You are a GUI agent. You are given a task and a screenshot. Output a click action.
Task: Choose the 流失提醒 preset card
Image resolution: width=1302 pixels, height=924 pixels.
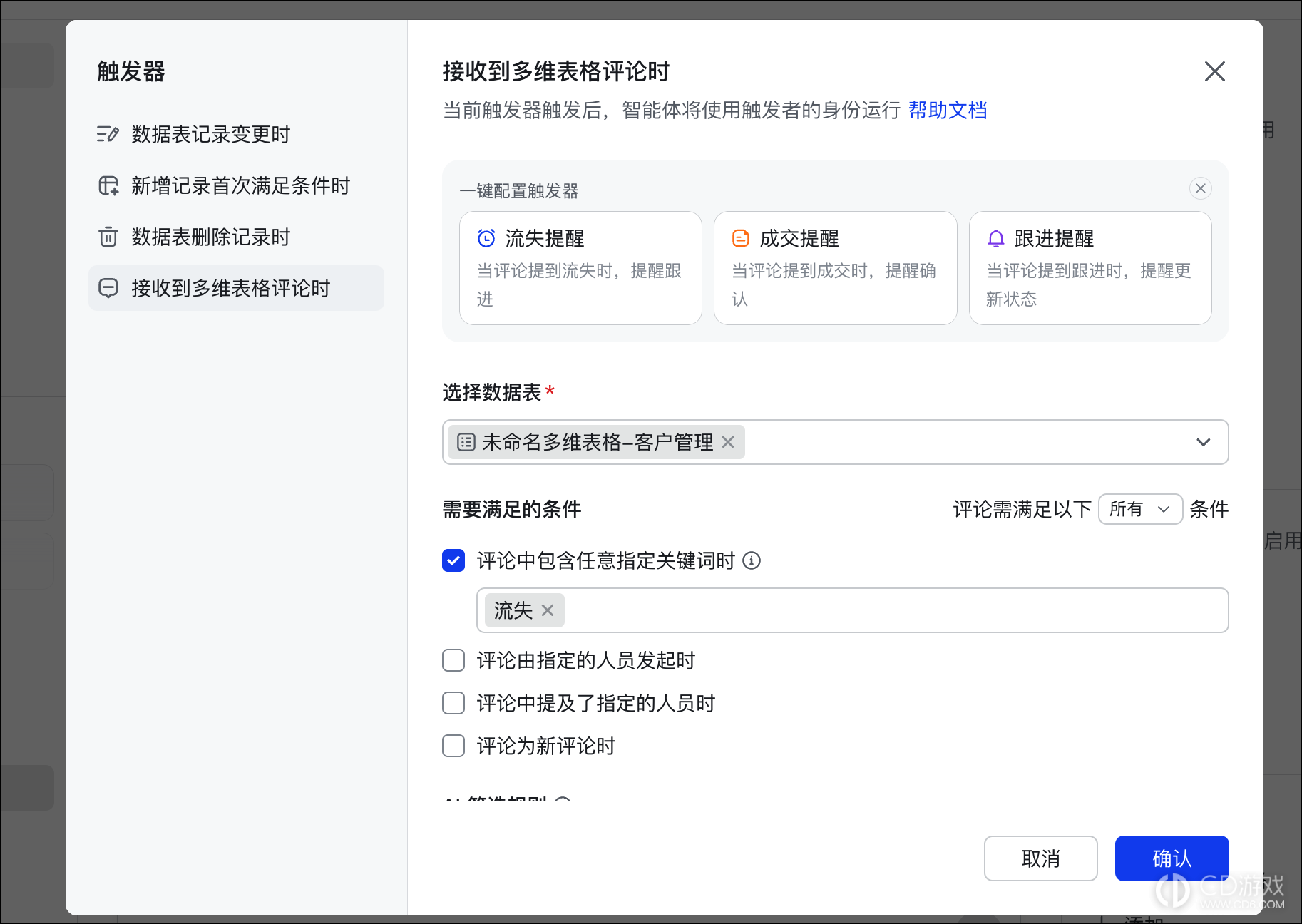click(x=580, y=268)
